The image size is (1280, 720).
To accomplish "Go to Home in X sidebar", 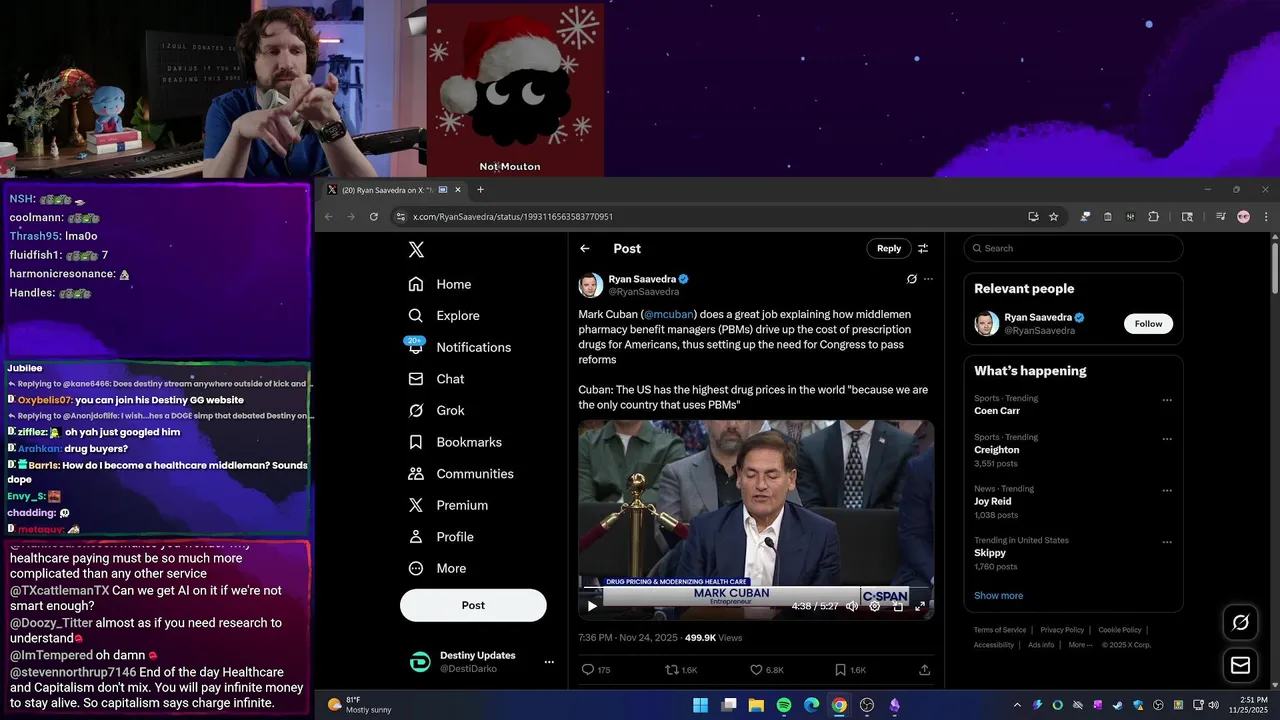I will click(440, 284).
